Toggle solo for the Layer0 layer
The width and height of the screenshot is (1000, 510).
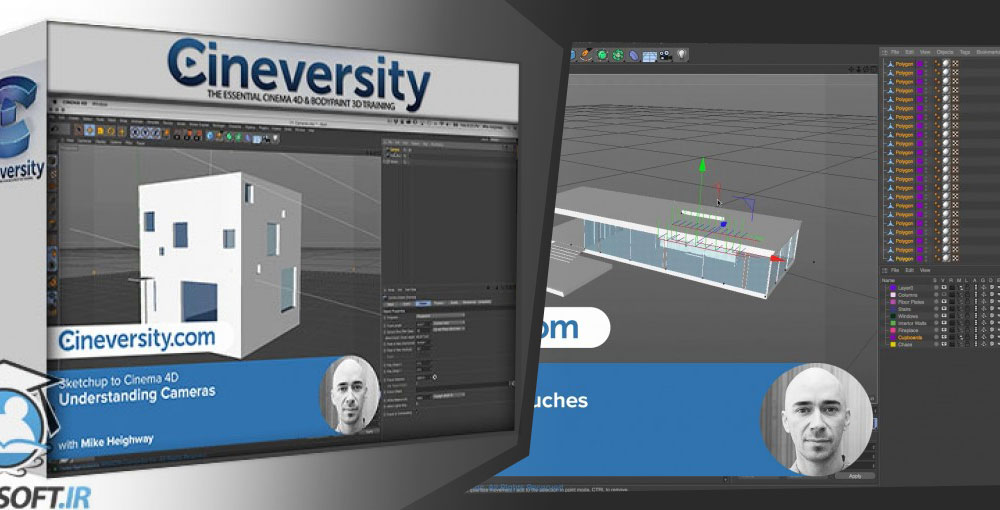936,288
